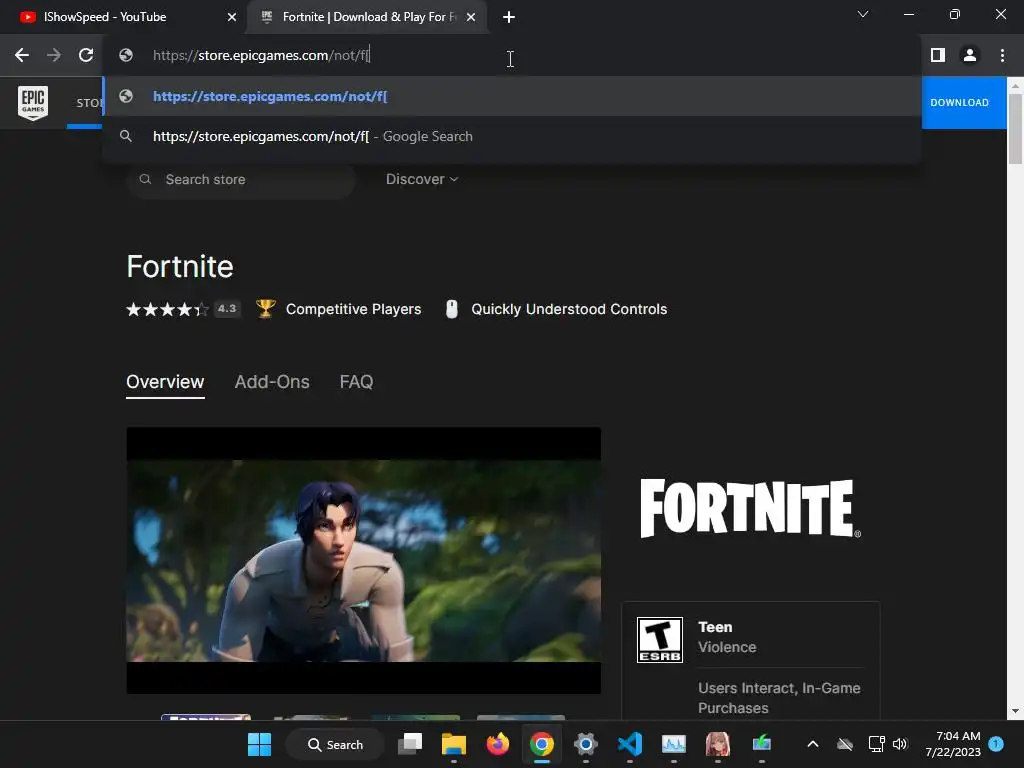This screenshot has height=768, width=1024.
Task: Open Visual Studio Code from taskbar
Action: (630, 744)
